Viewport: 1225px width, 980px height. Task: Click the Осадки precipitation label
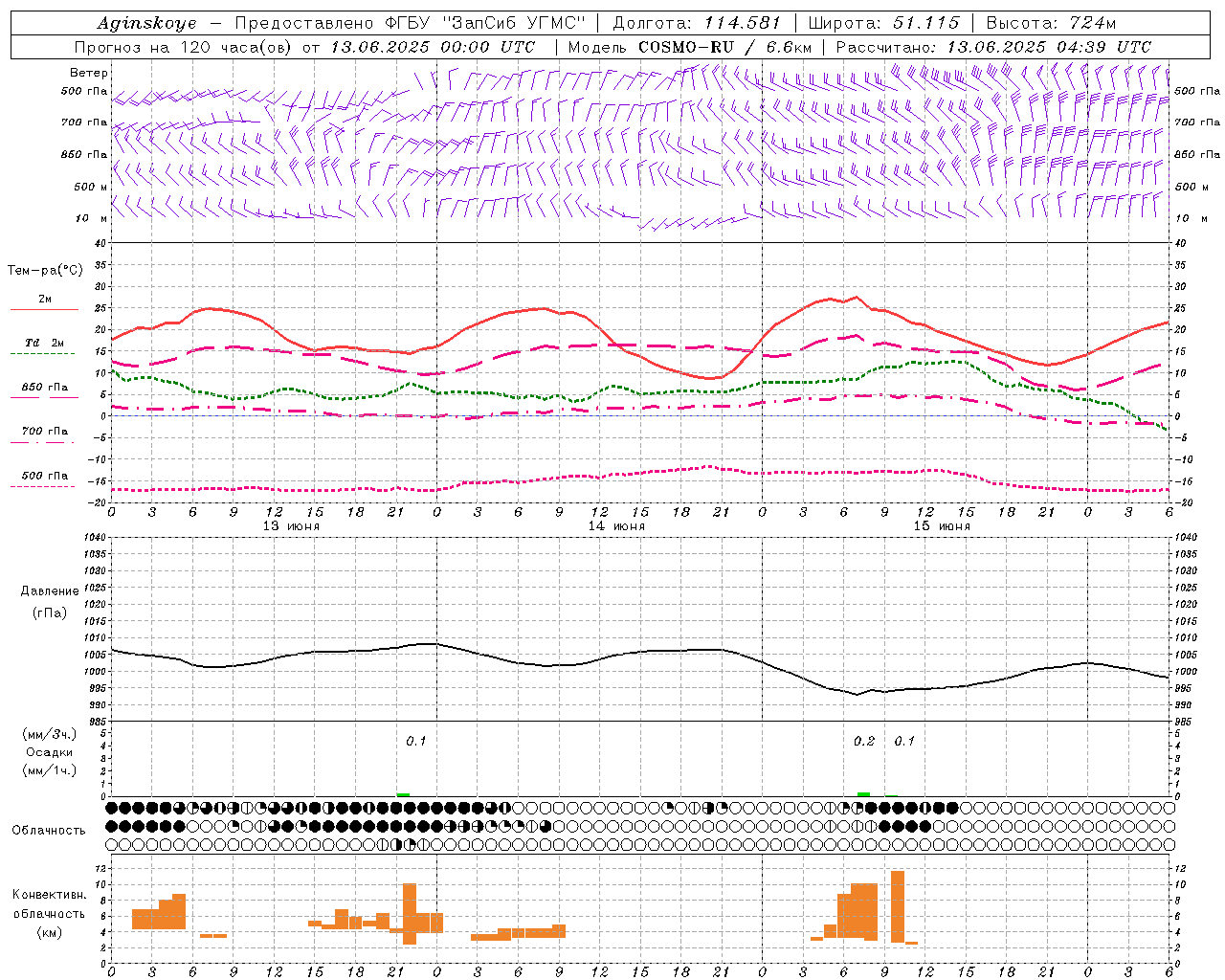point(50,752)
